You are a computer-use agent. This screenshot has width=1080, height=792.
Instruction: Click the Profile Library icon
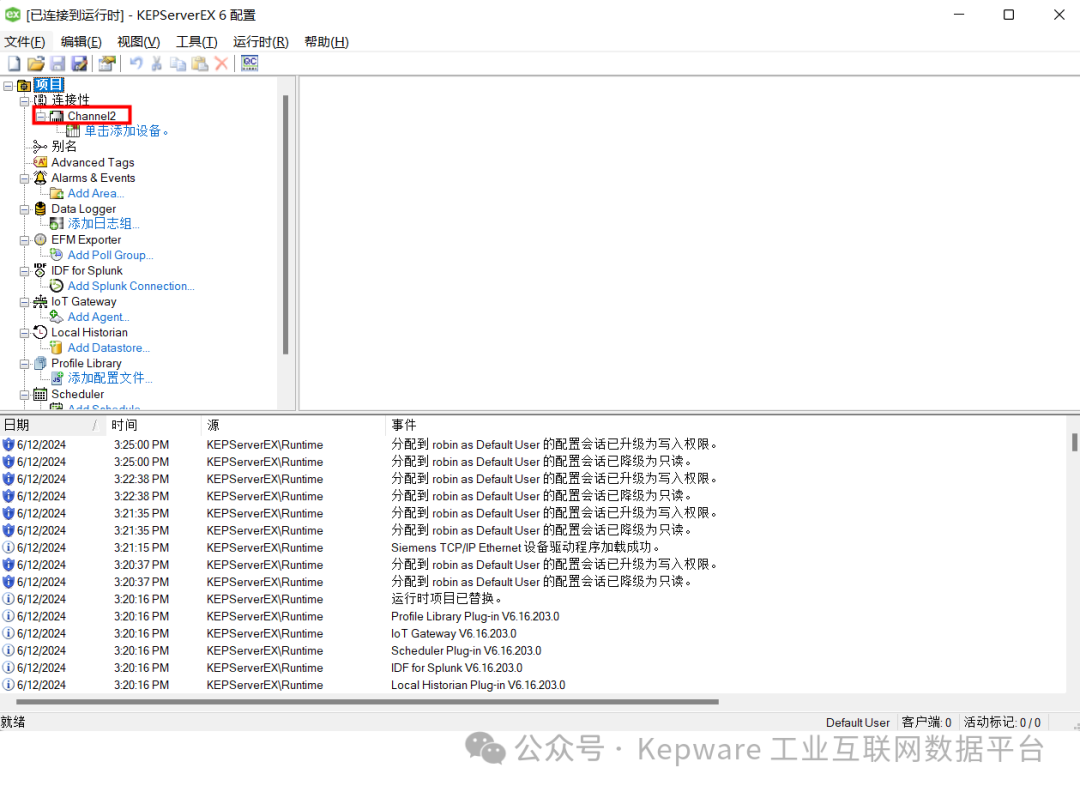[40, 363]
